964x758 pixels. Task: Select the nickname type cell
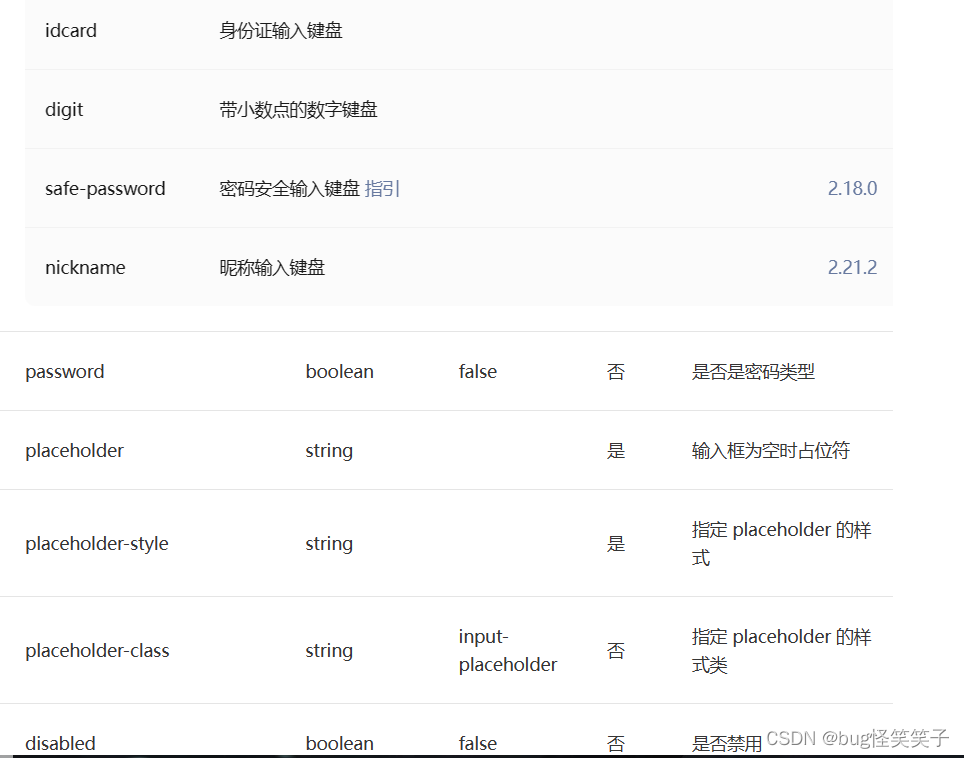tap(85, 267)
